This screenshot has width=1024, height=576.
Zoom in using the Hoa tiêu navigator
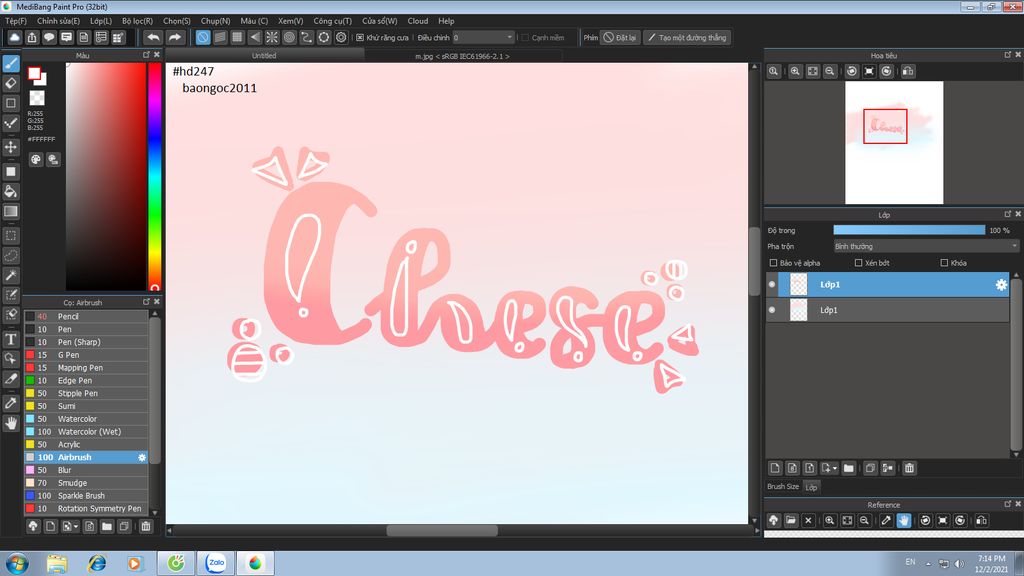(x=795, y=71)
